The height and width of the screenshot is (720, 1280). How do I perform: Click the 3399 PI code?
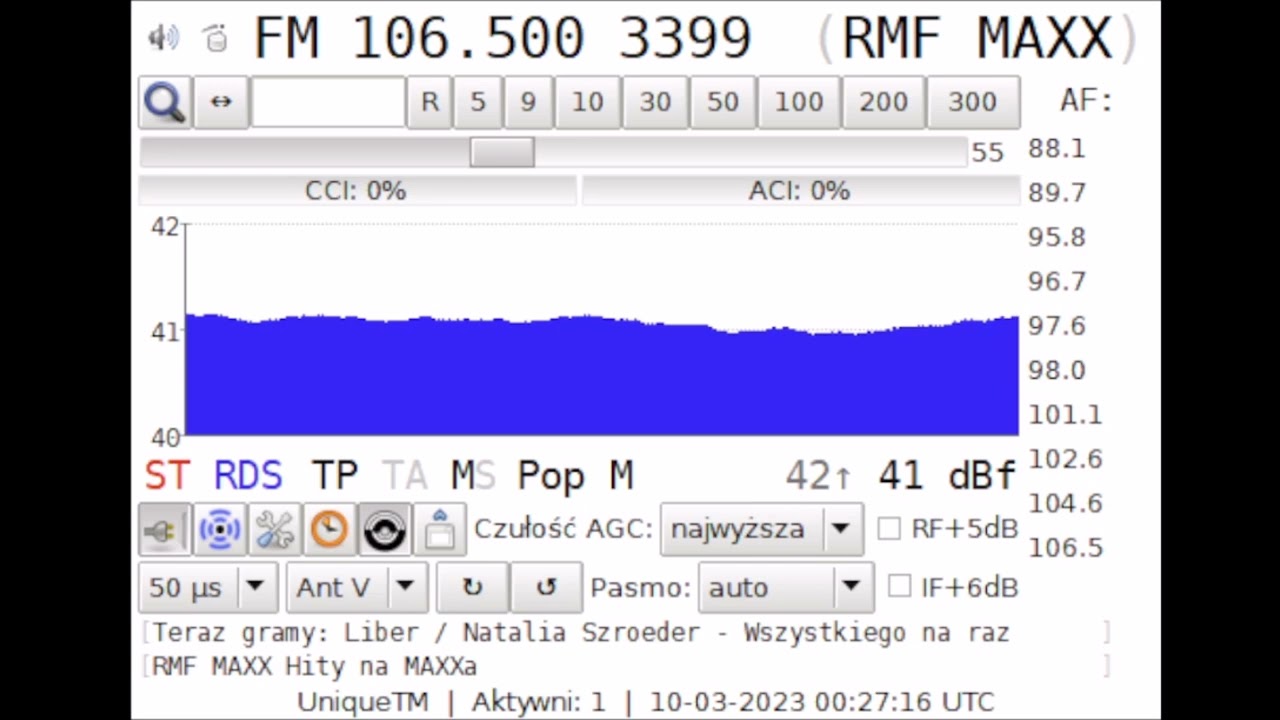pyautogui.click(x=685, y=38)
